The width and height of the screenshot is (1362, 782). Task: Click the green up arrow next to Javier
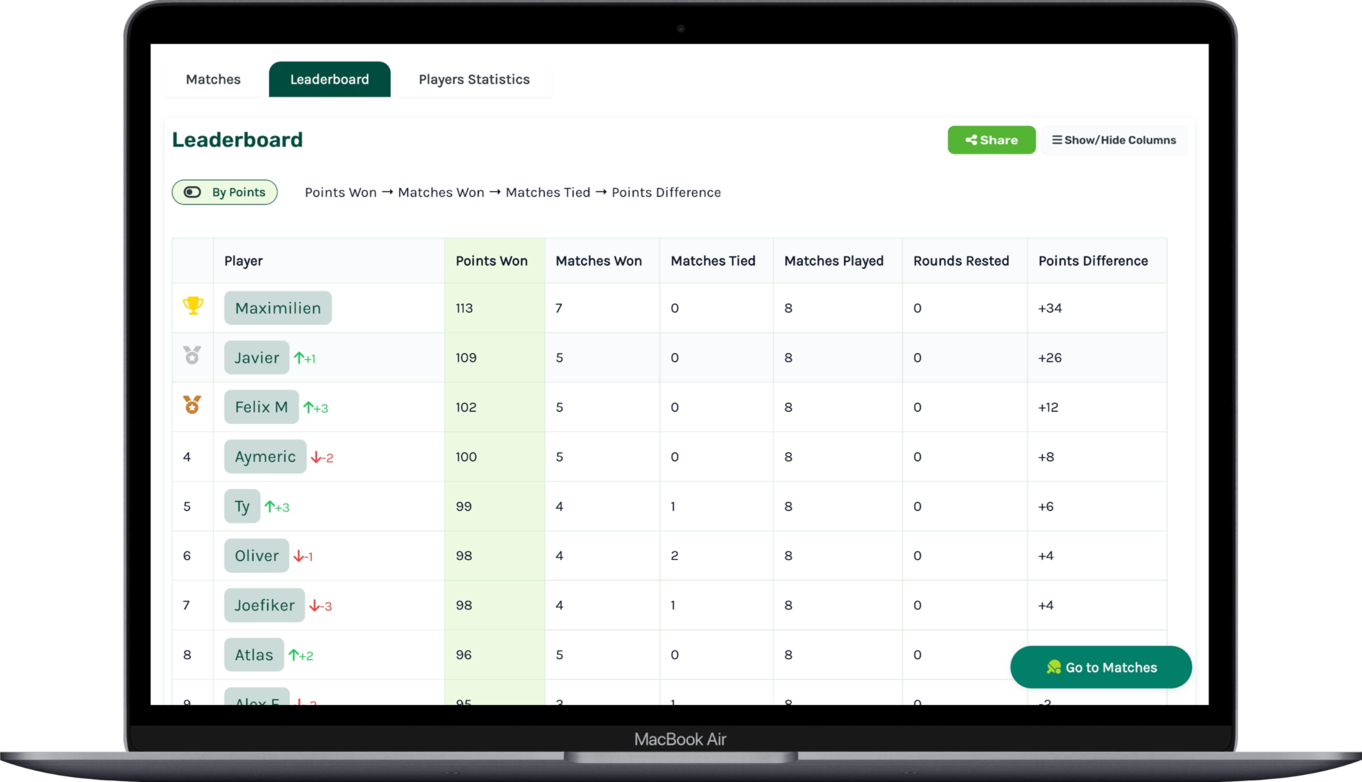click(x=299, y=358)
